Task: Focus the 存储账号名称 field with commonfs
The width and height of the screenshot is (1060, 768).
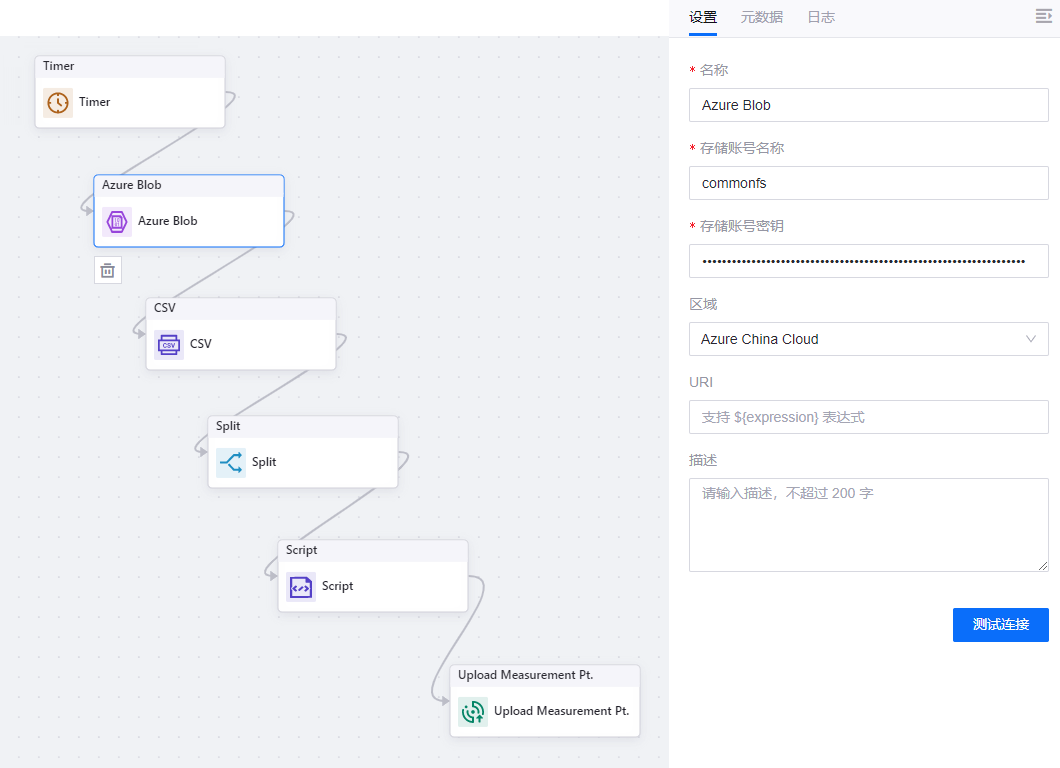Action: click(868, 183)
